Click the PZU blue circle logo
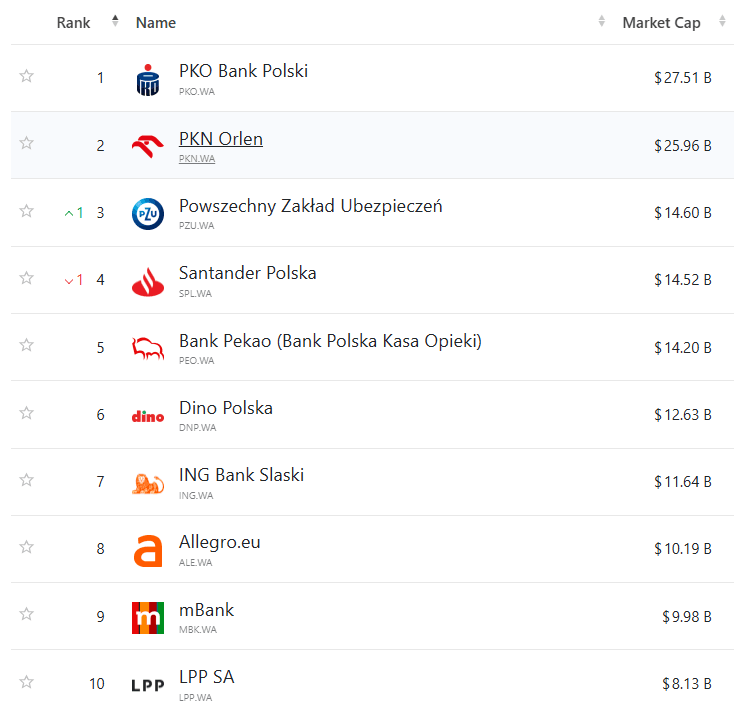Screen dimensions: 734x707 pos(148,214)
